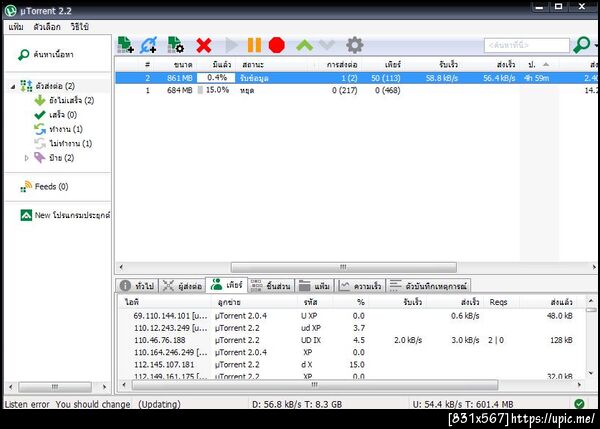This screenshot has width=600, height=429.
Task: Click the peers panel horizontal scrollbar thumb
Action: (315, 385)
